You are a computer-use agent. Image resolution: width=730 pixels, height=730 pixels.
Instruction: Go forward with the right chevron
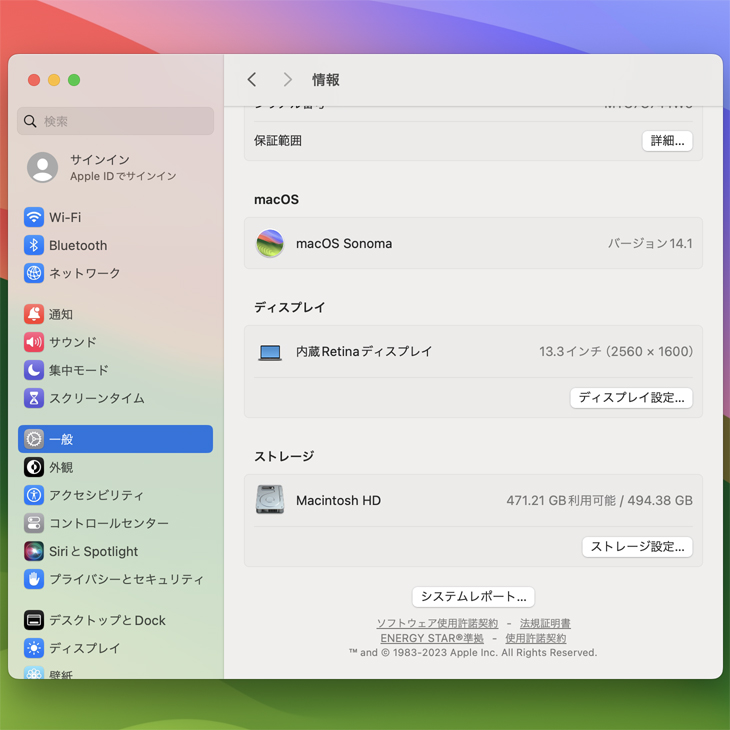point(288,80)
